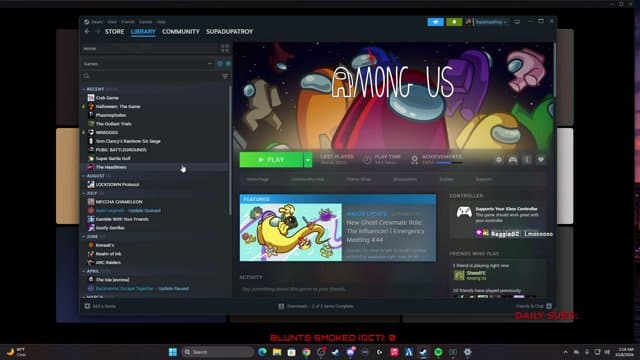This screenshot has height=360, width=640.
Task: Open the Friends menu
Action: [128, 22]
